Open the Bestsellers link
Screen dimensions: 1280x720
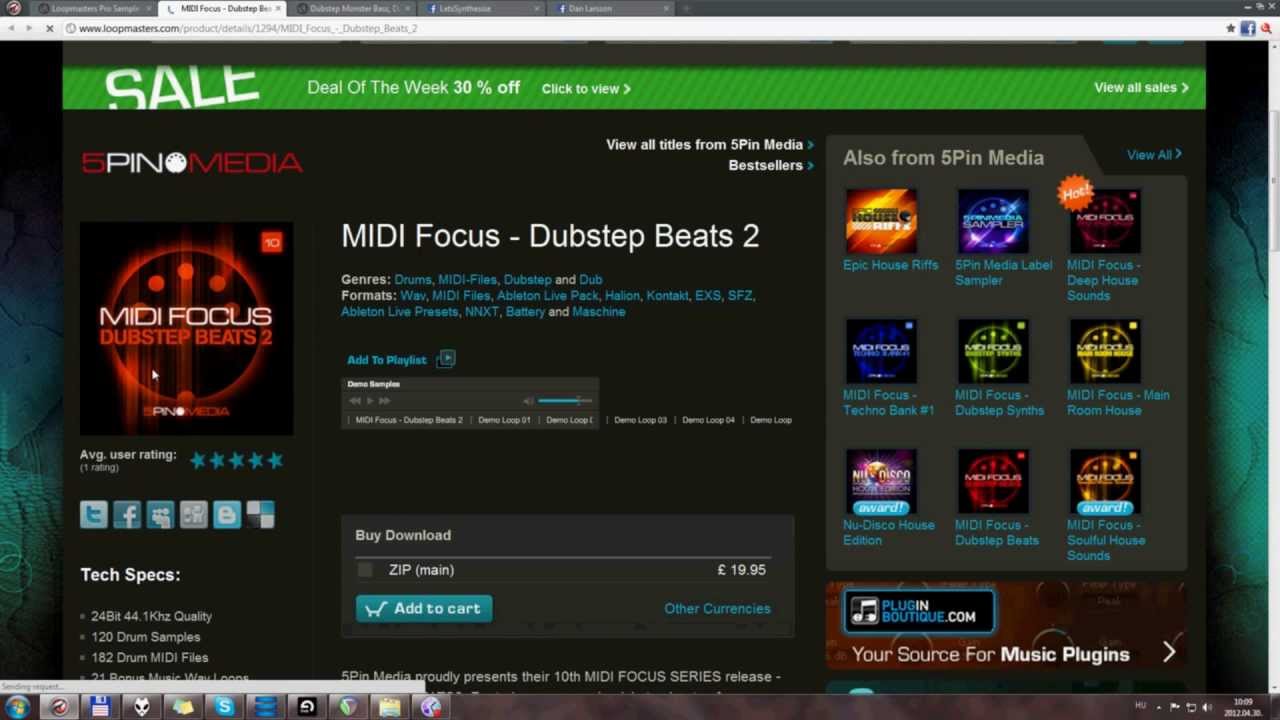[x=770, y=165]
